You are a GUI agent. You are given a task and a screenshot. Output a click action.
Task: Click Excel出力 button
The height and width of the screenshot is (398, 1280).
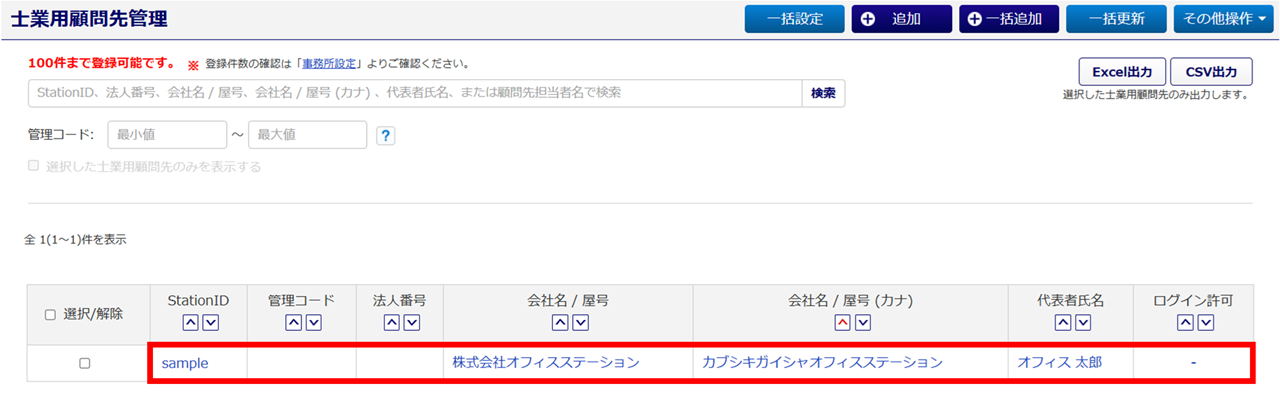click(1122, 72)
